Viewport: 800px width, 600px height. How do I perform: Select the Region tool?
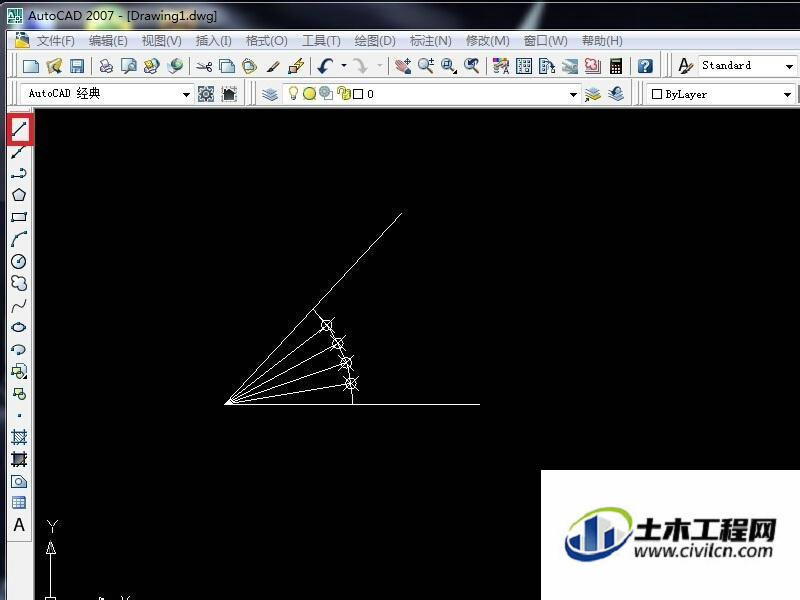click(19, 481)
